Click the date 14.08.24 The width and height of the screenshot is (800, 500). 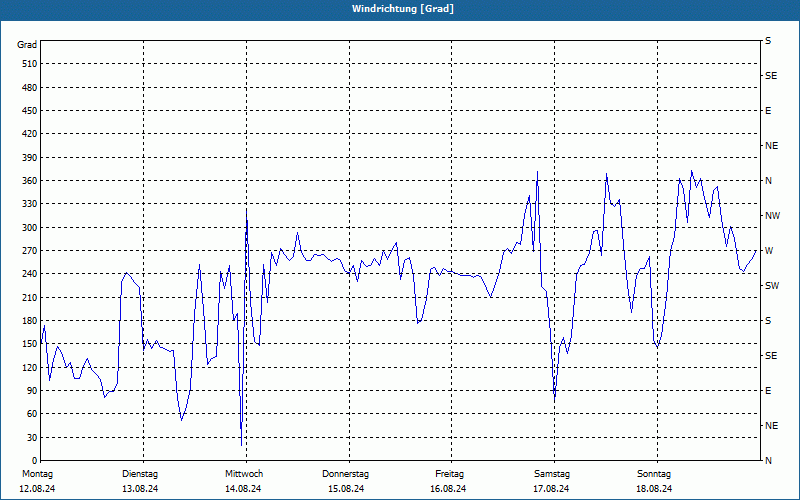243,489
